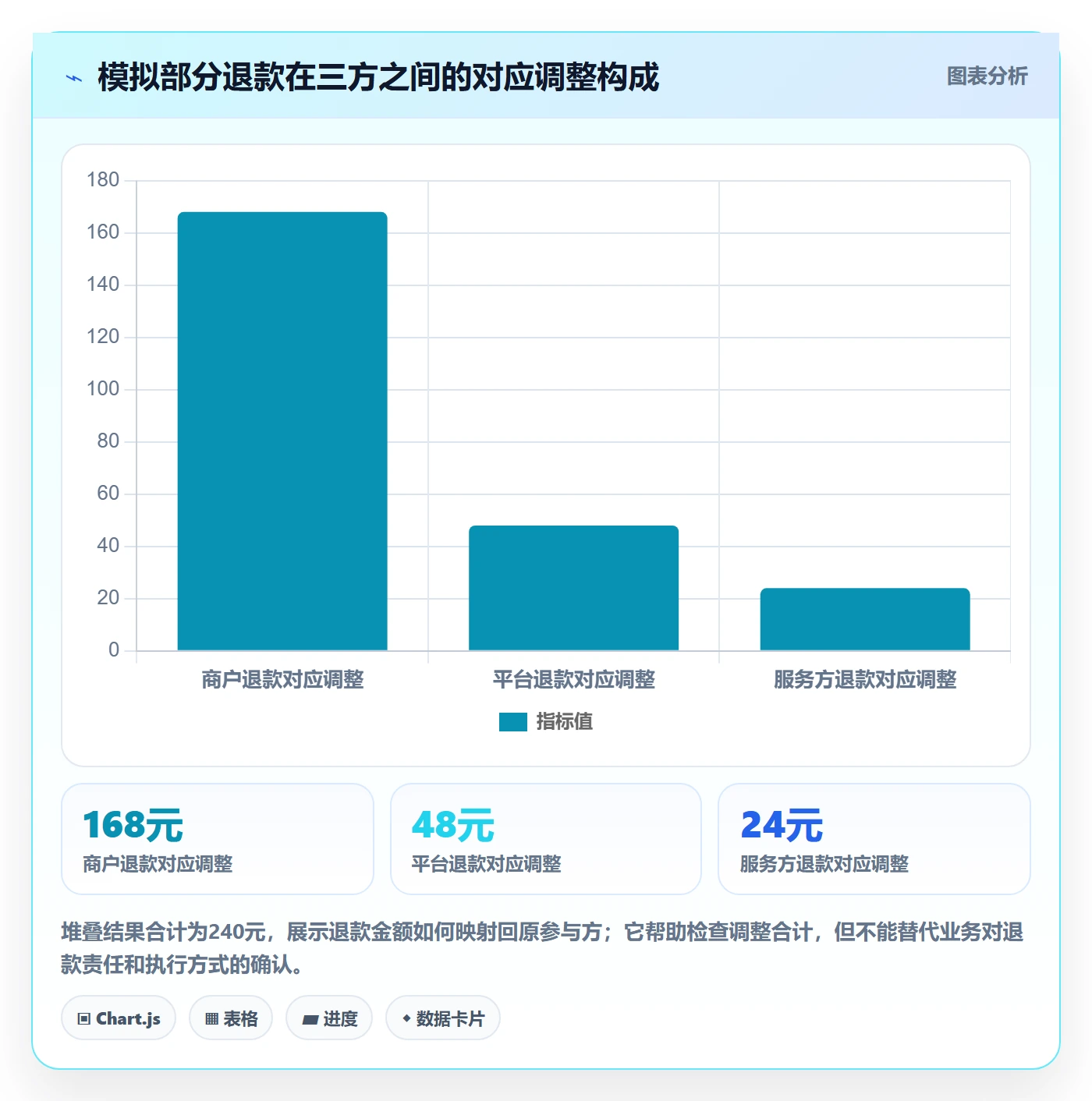Click the lightning bolt icon beside the title
The height and width of the screenshot is (1101, 1092).
click(74, 78)
